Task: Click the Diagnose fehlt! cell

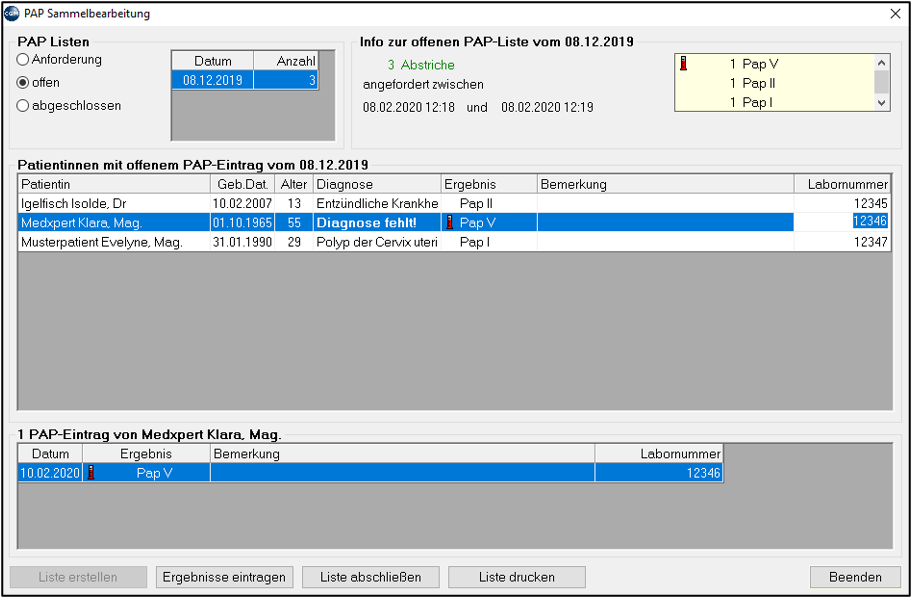Action: click(377, 223)
